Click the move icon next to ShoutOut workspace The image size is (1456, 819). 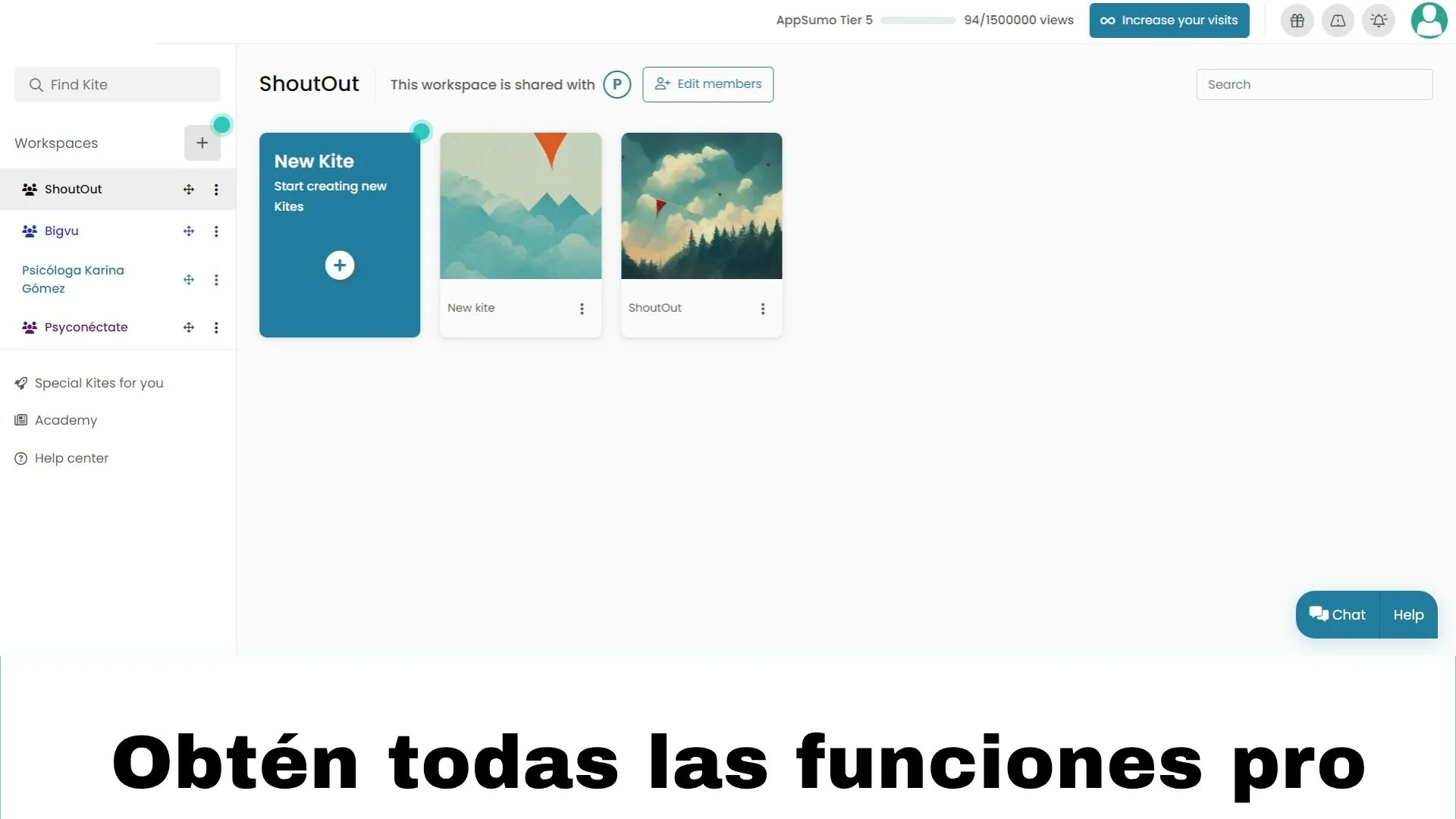(x=189, y=190)
